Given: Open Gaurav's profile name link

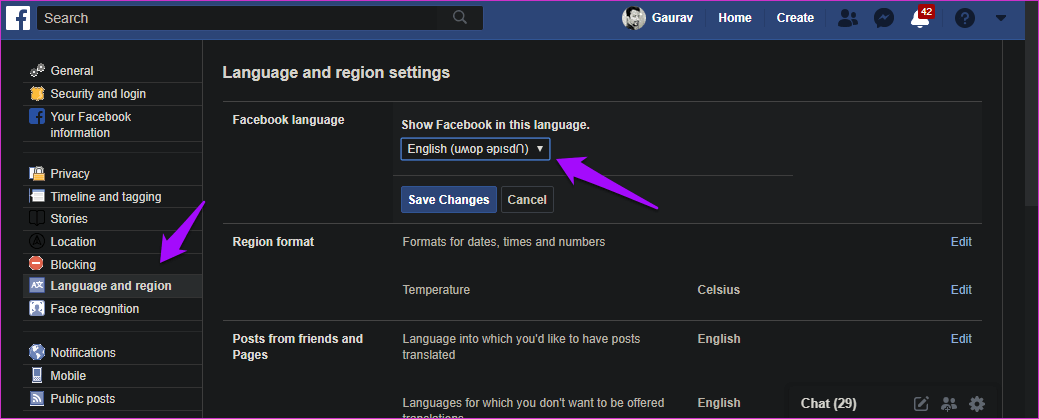Looking at the screenshot, I should click(x=673, y=18).
